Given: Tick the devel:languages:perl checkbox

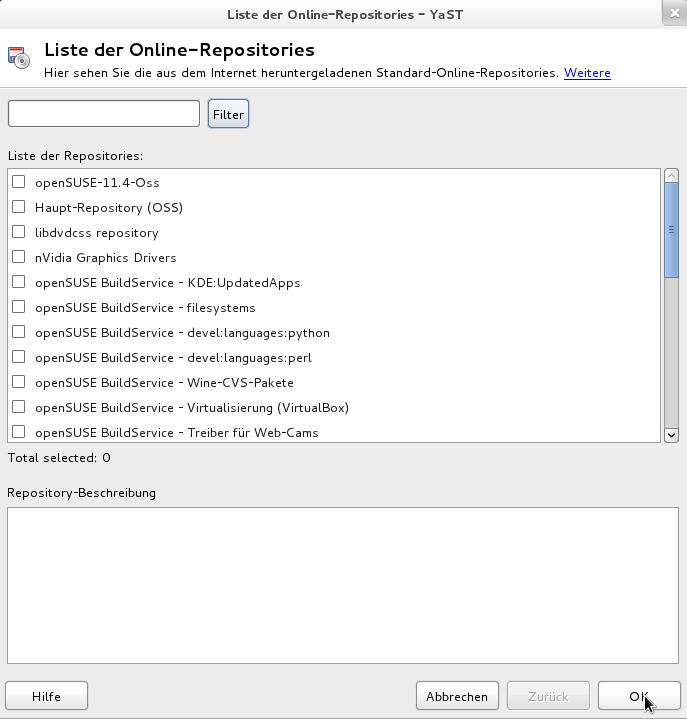Looking at the screenshot, I should coord(18,357).
